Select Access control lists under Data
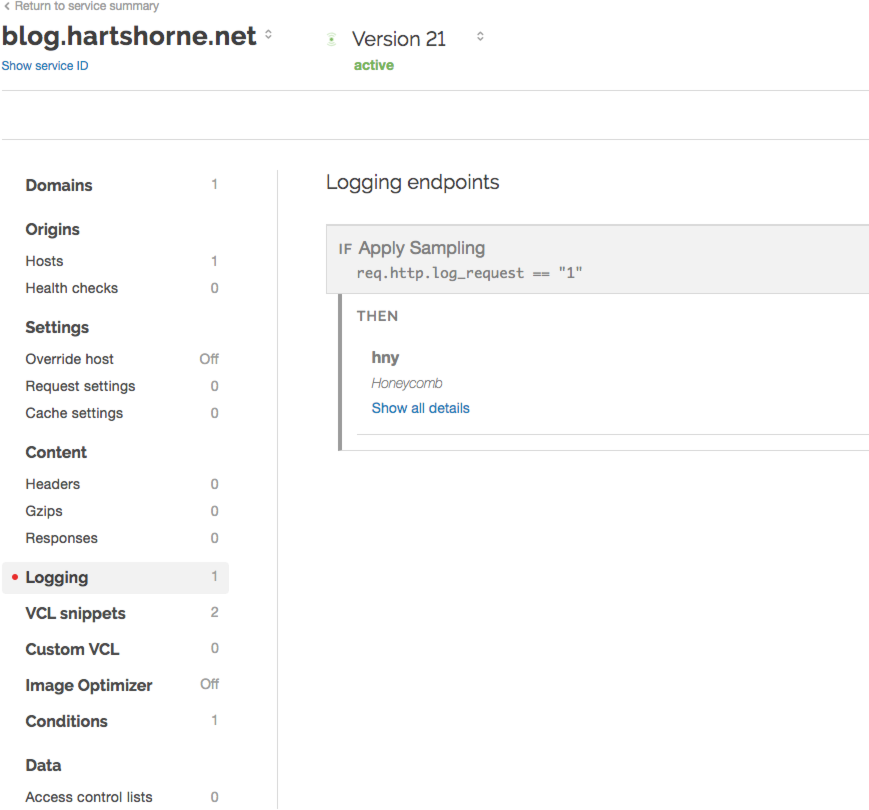 tap(88, 797)
